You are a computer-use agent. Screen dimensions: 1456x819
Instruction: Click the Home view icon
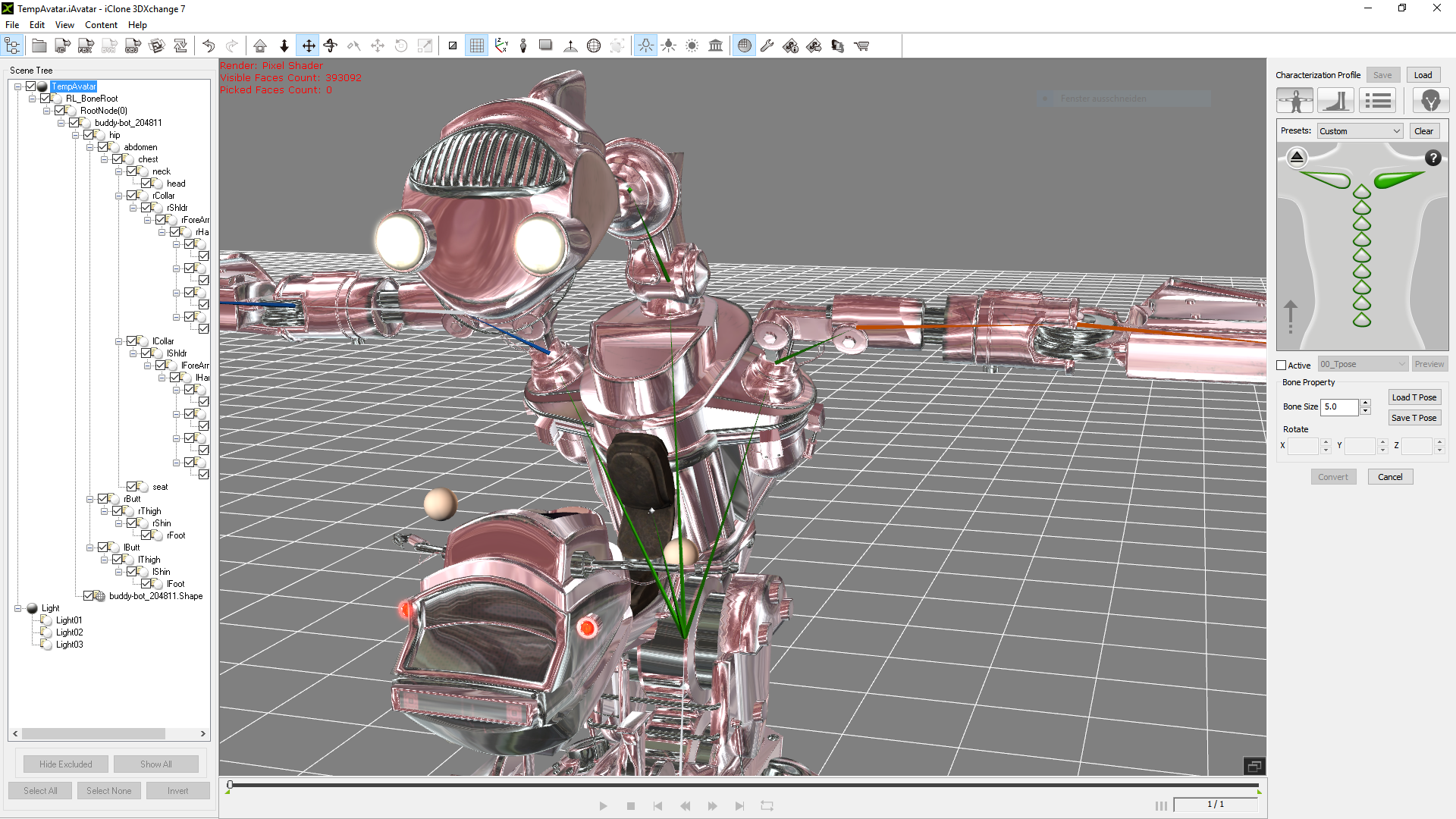click(x=260, y=46)
